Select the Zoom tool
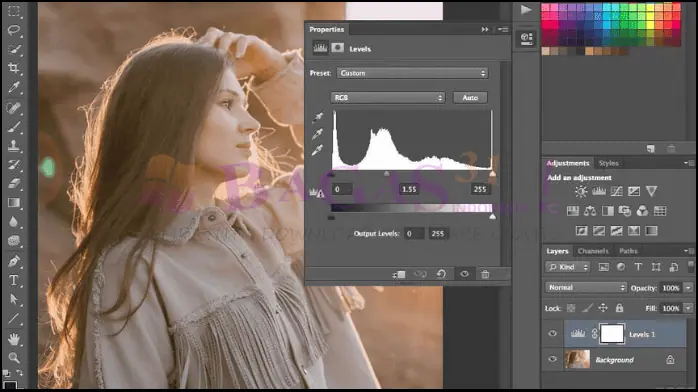698x392 pixels. click(x=14, y=358)
